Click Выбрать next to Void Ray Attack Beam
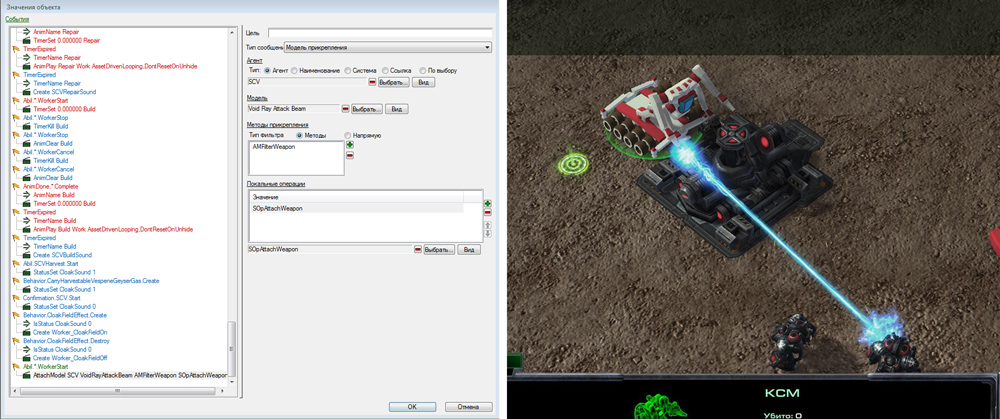The image size is (1000, 419). (x=367, y=109)
